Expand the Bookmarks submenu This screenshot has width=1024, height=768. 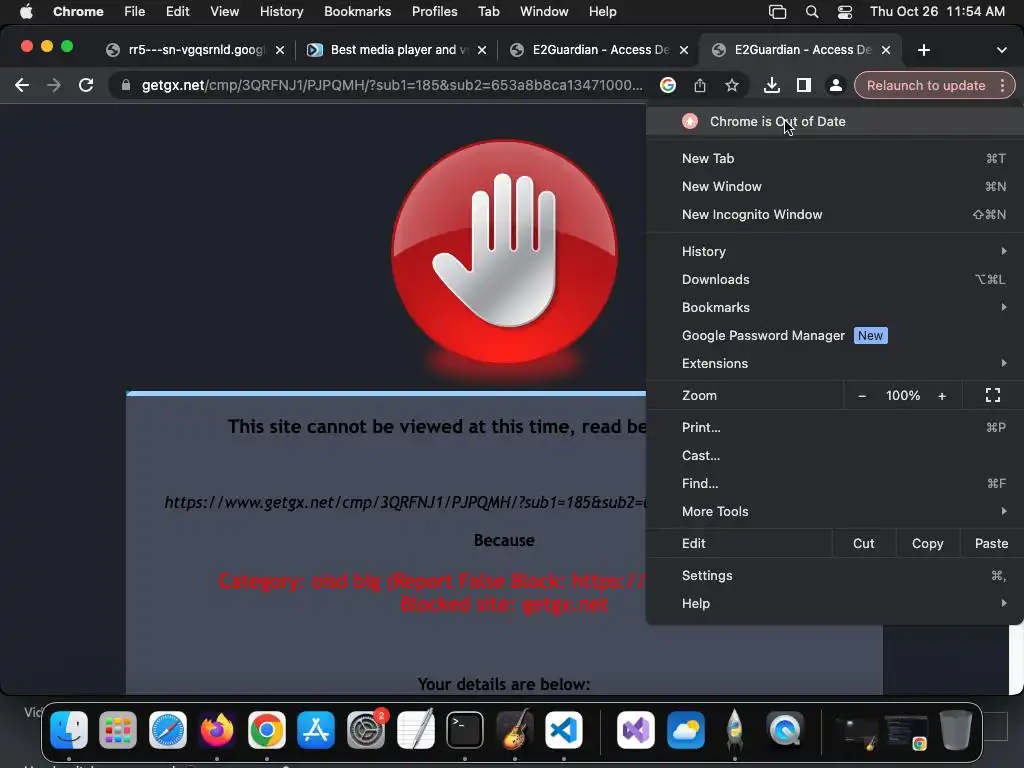pyautogui.click(x=835, y=308)
